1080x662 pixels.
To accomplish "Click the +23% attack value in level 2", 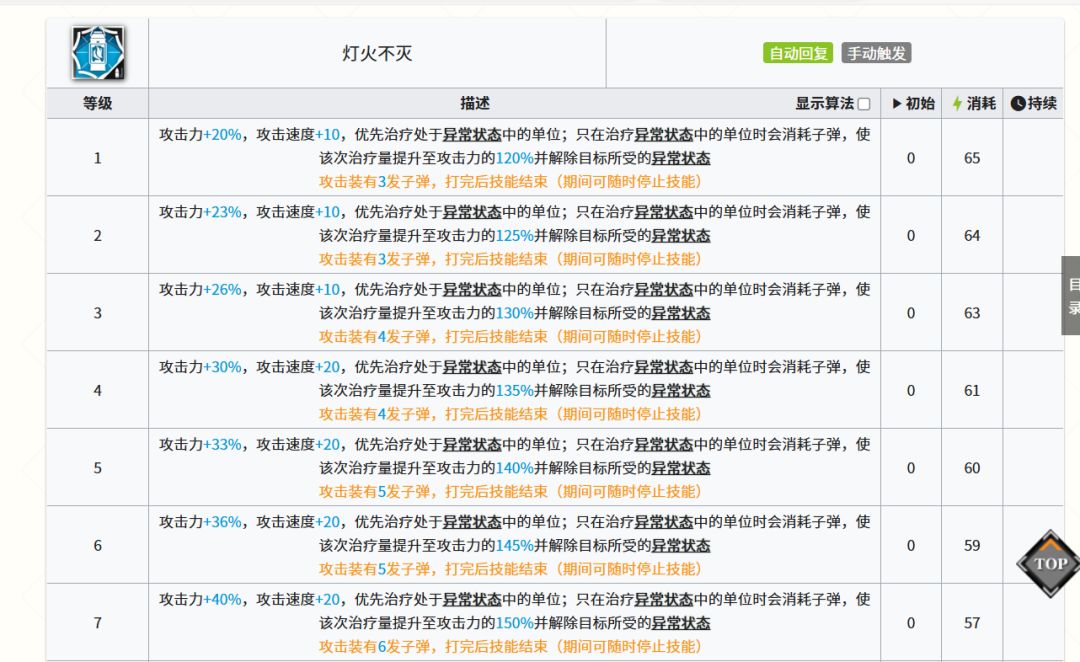I will click(x=222, y=212).
